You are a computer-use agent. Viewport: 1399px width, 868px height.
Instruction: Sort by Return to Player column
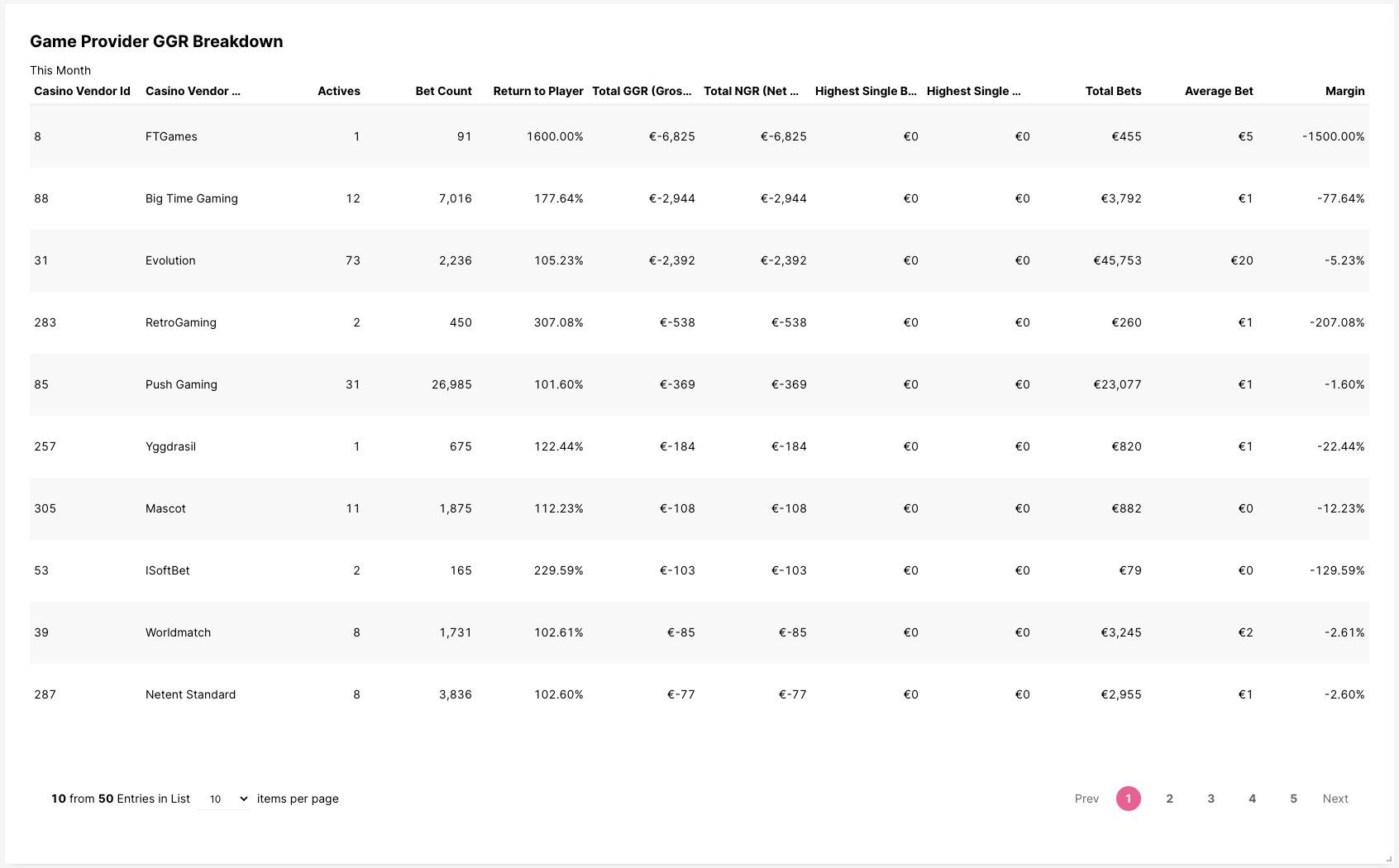pos(537,91)
